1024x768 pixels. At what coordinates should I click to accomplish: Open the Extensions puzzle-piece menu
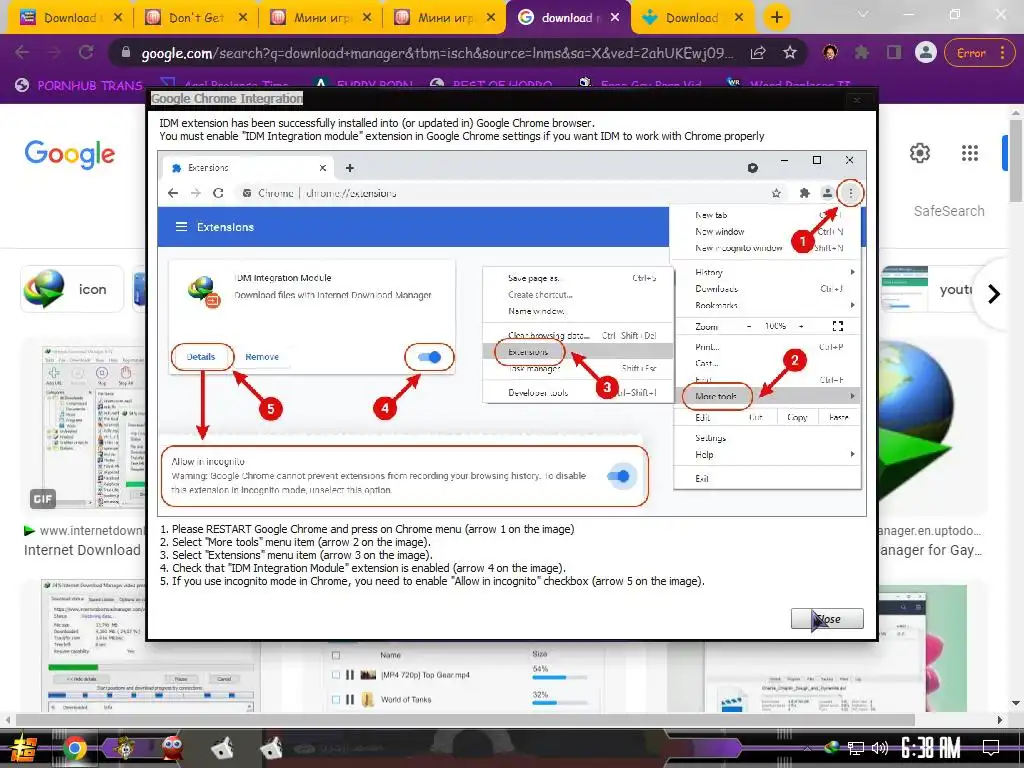click(861, 53)
